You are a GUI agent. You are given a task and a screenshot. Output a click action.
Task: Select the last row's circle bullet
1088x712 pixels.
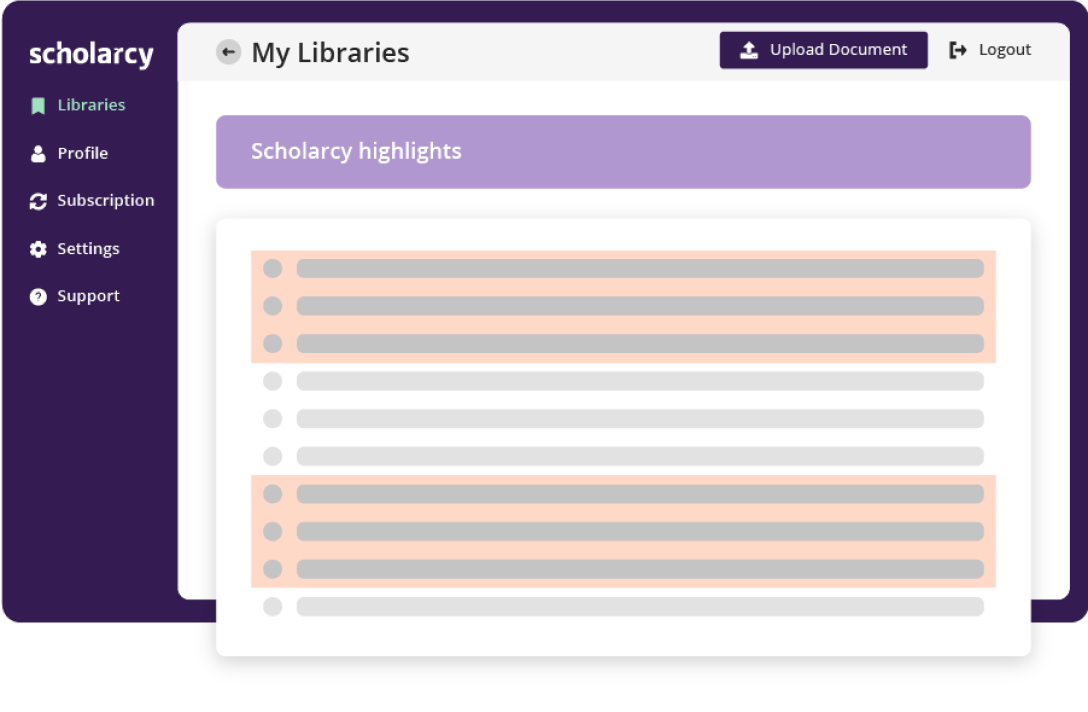(272, 606)
